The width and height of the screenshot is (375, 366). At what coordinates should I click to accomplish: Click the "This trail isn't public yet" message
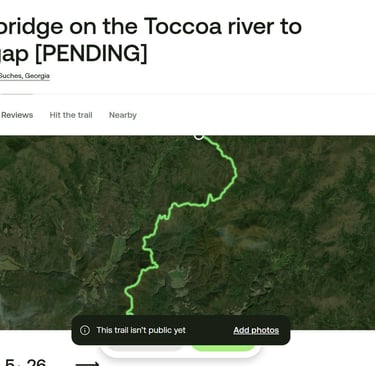point(141,330)
